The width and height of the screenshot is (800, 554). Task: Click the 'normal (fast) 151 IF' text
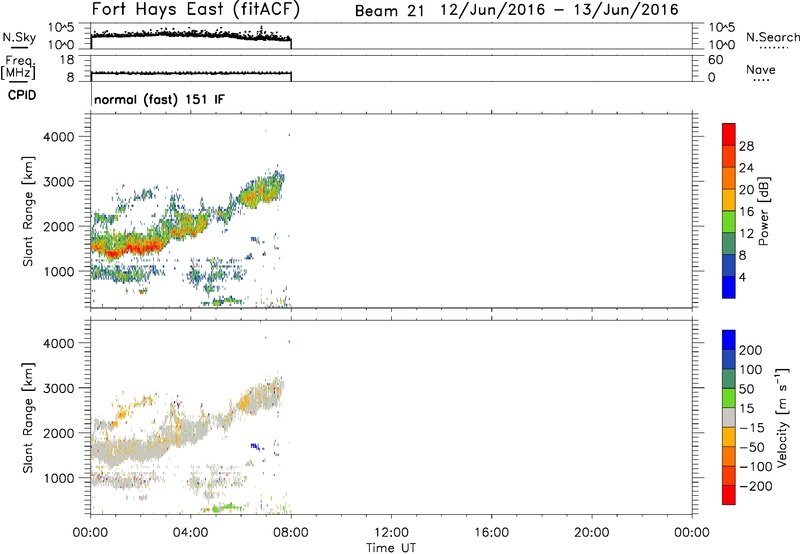click(159, 99)
